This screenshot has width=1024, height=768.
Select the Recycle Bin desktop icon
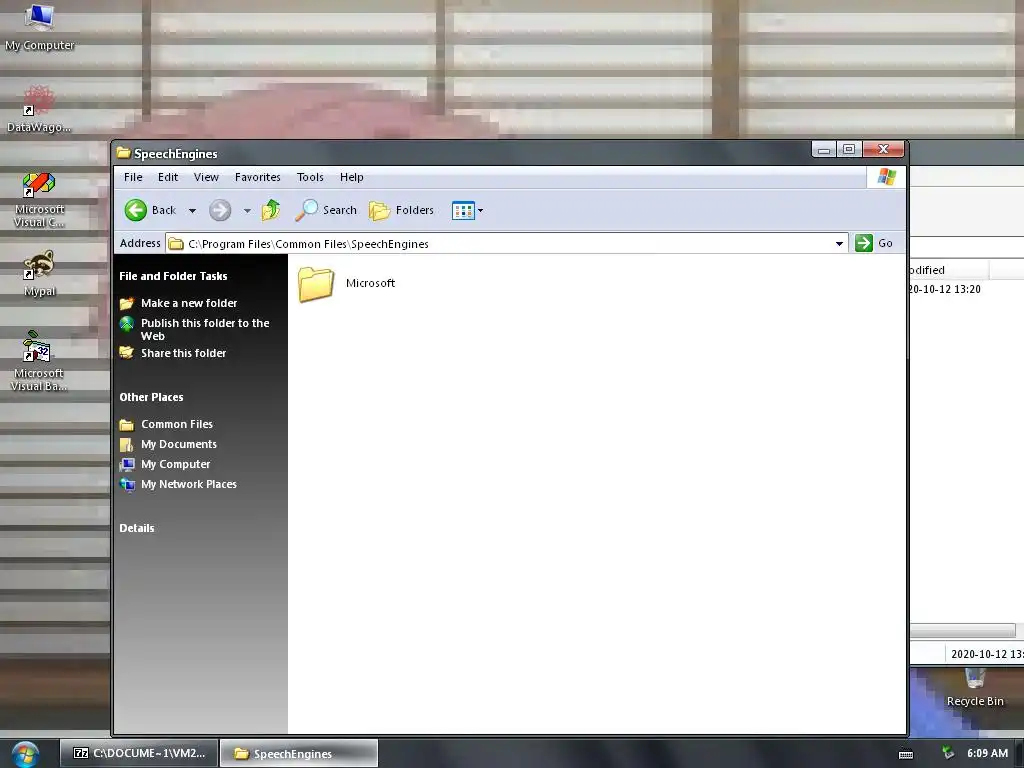[975, 688]
